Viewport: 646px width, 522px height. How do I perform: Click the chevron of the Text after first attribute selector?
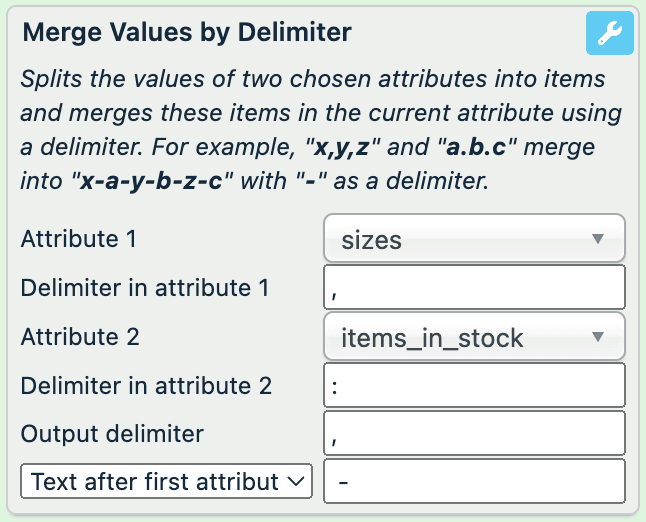[x=294, y=482]
